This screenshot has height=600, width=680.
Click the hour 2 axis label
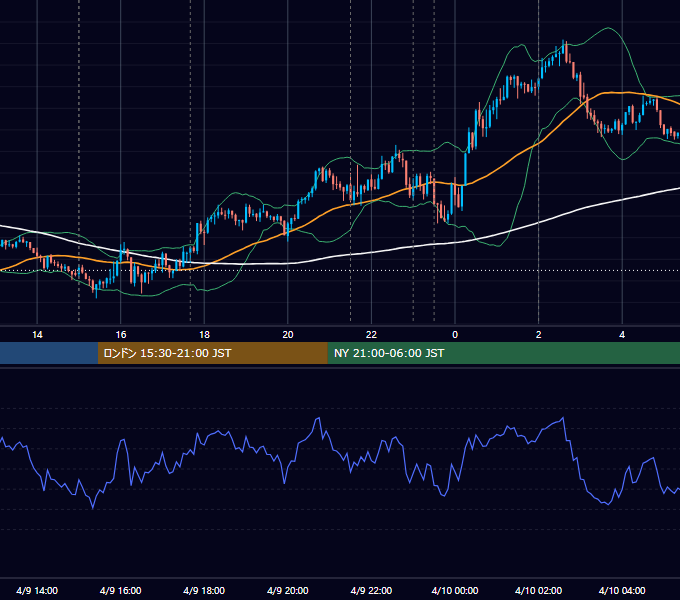539,335
